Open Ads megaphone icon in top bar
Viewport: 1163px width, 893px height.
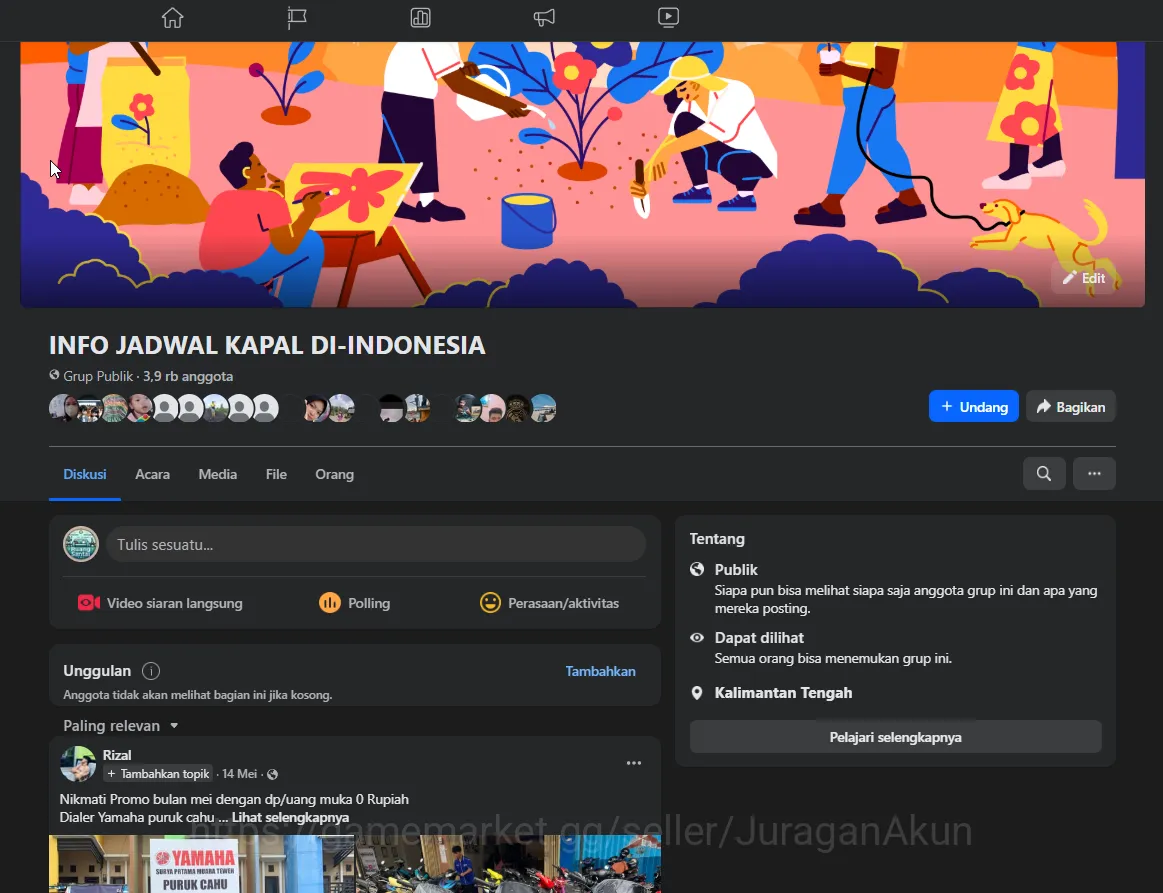pyautogui.click(x=544, y=18)
